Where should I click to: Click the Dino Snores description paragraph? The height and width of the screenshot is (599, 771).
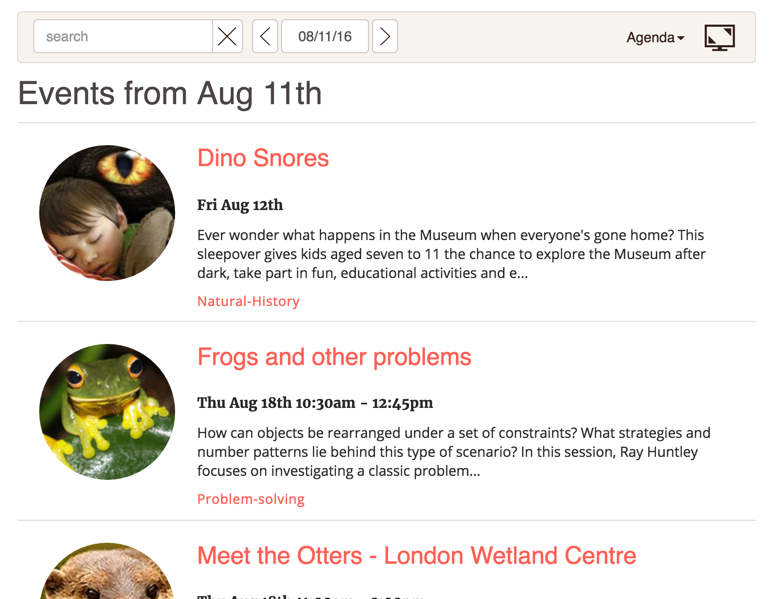click(x=451, y=254)
